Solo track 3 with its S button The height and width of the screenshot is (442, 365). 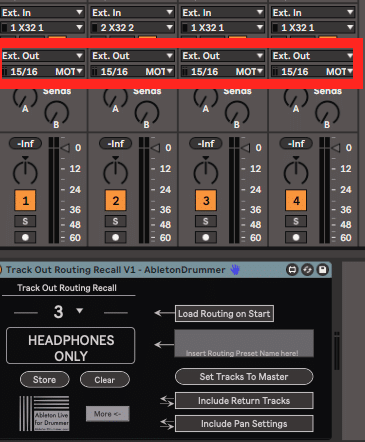tap(206, 221)
